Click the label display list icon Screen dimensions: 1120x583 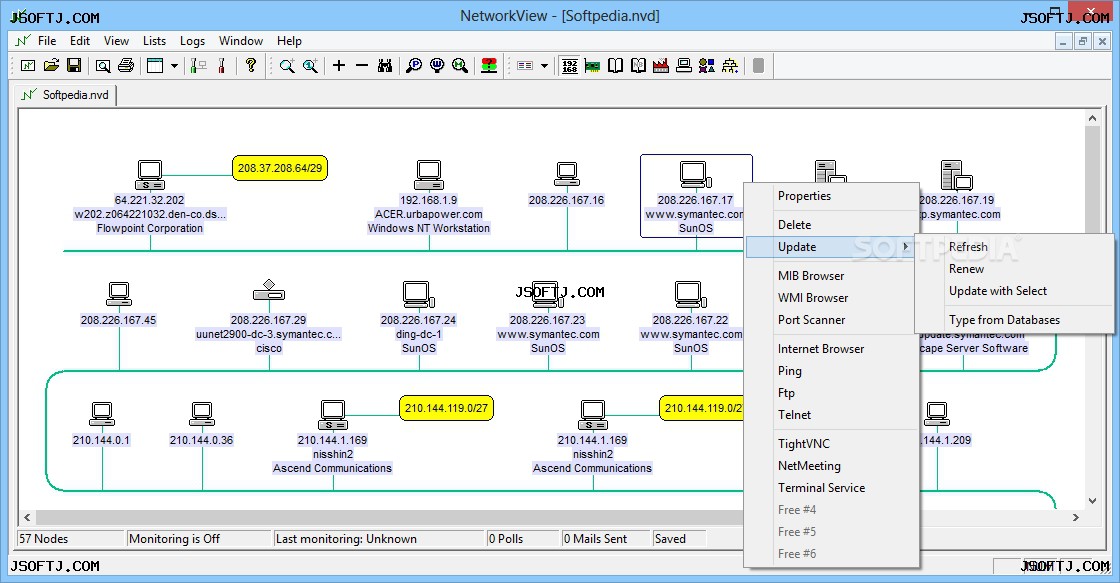pyautogui.click(x=525, y=66)
